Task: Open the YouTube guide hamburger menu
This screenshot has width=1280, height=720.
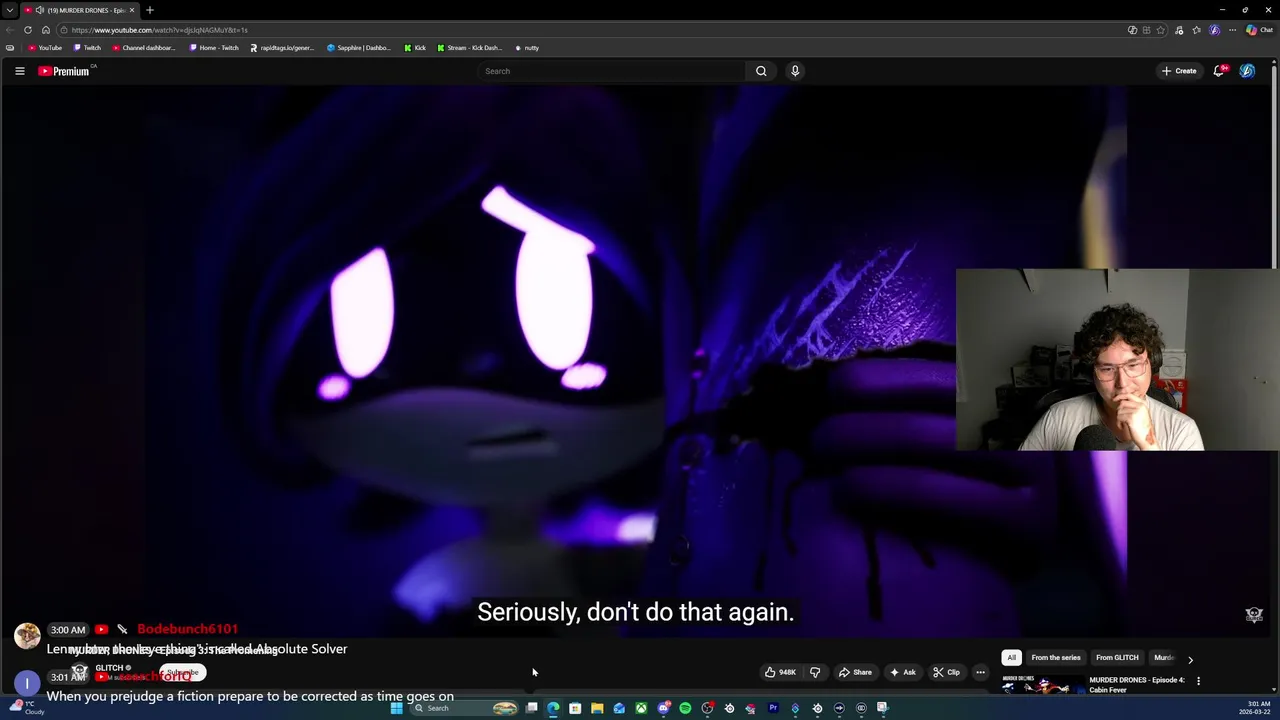Action: (19, 71)
